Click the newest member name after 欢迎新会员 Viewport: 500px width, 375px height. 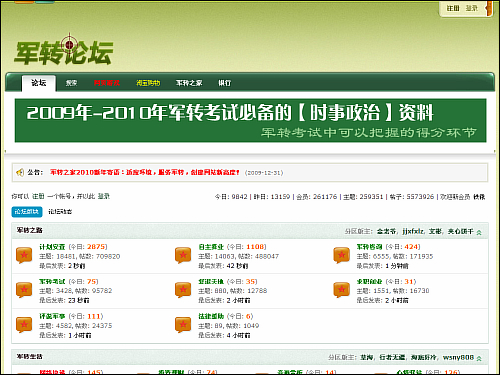pyautogui.click(x=479, y=197)
